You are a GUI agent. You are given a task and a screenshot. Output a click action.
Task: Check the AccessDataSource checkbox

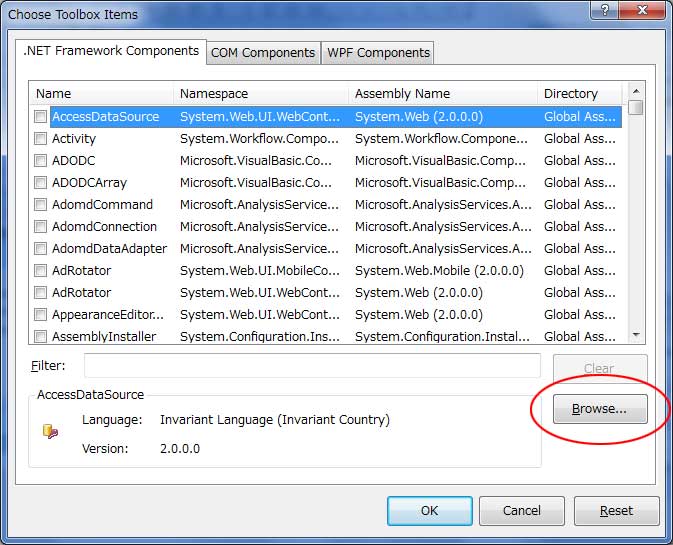tap(40, 116)
